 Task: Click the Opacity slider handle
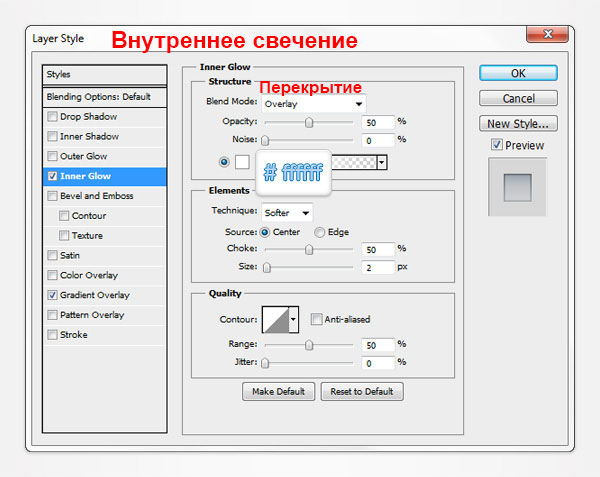coord(309,122)
